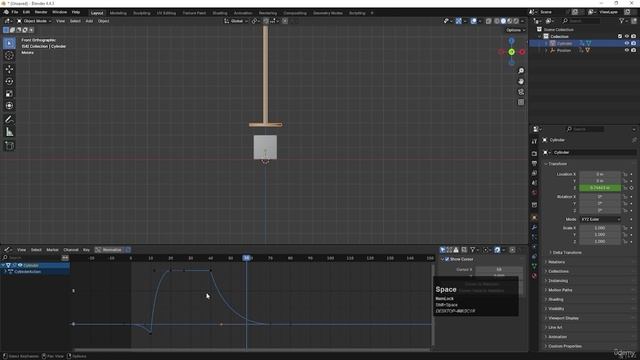
Task: Toggle viewport overlays button
Action: click(x=473, y=21)
